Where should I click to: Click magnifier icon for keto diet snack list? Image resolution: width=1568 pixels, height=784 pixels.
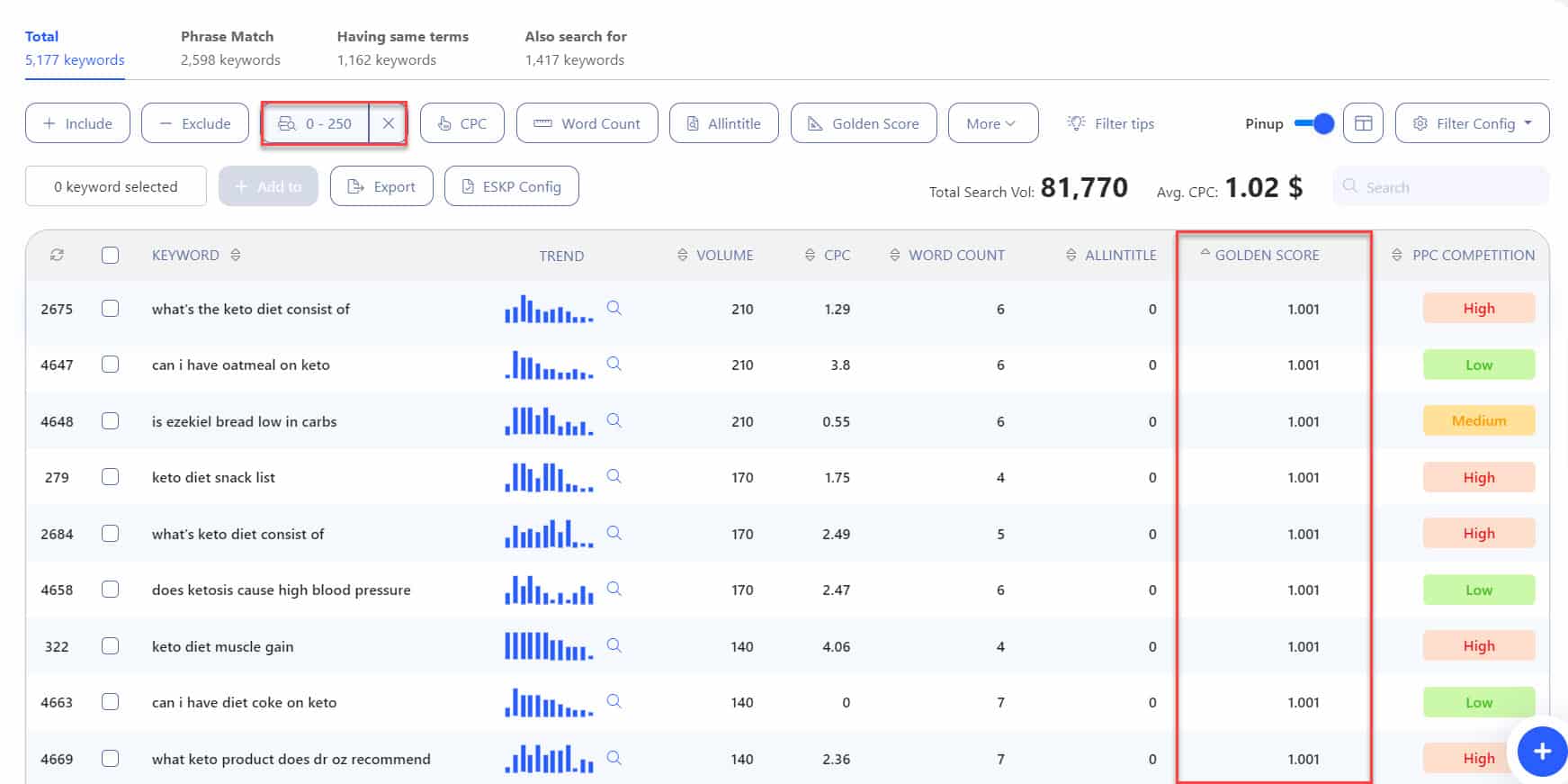614,476
